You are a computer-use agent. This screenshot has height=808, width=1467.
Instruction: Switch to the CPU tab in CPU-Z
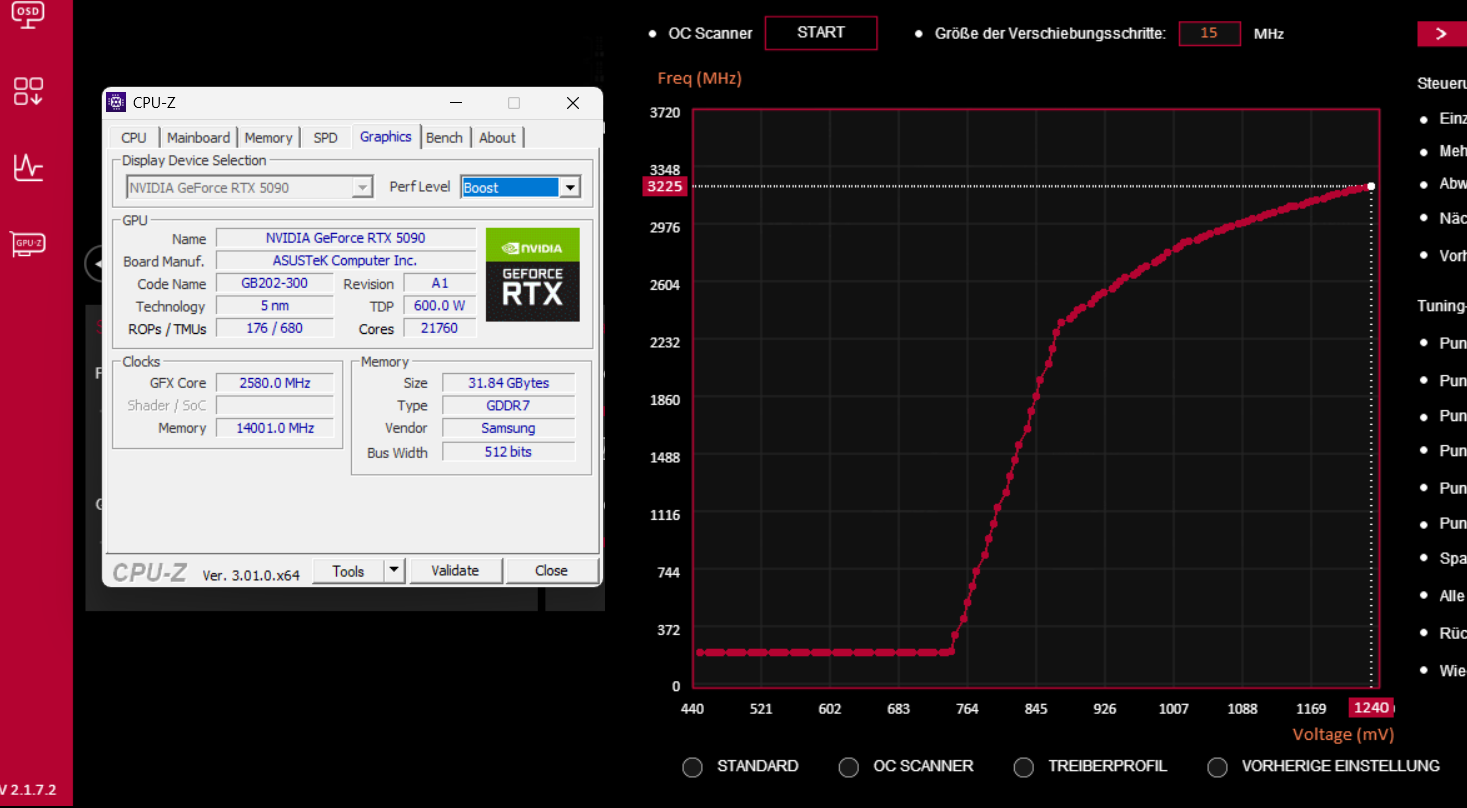(x=133, y=138)
